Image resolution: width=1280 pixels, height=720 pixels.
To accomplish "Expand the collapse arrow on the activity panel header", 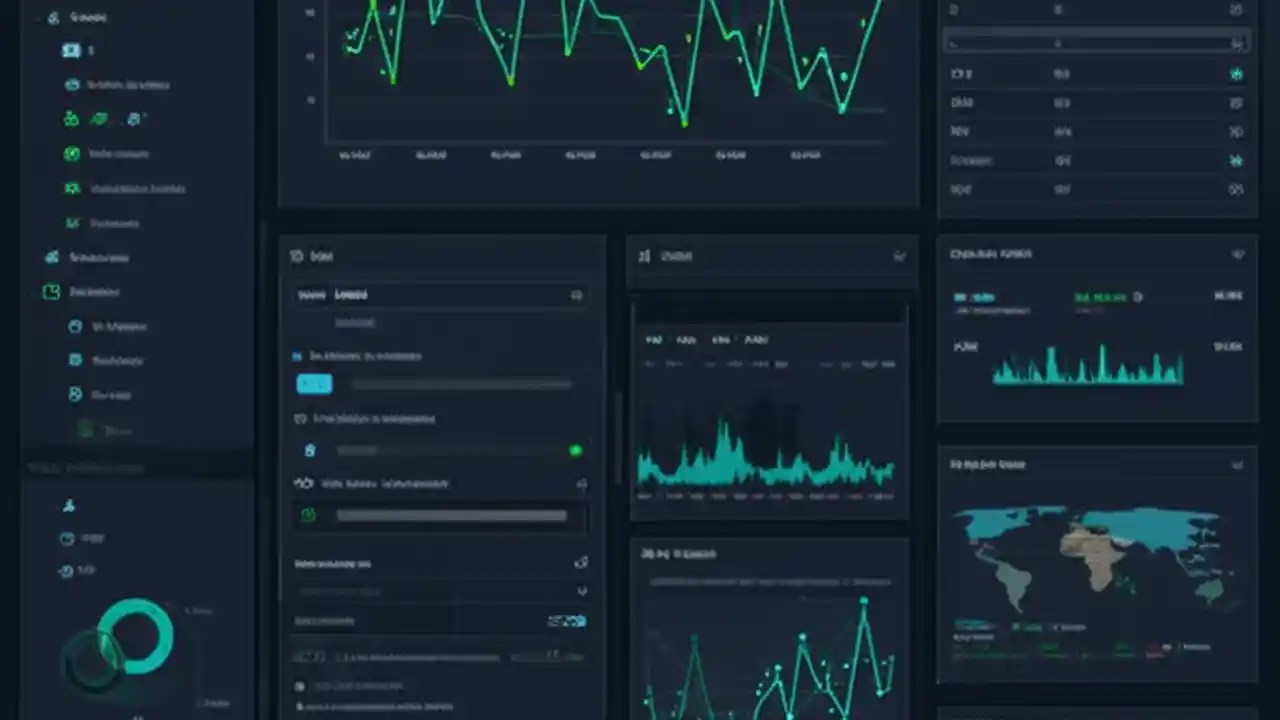I will tap(900, 256).
